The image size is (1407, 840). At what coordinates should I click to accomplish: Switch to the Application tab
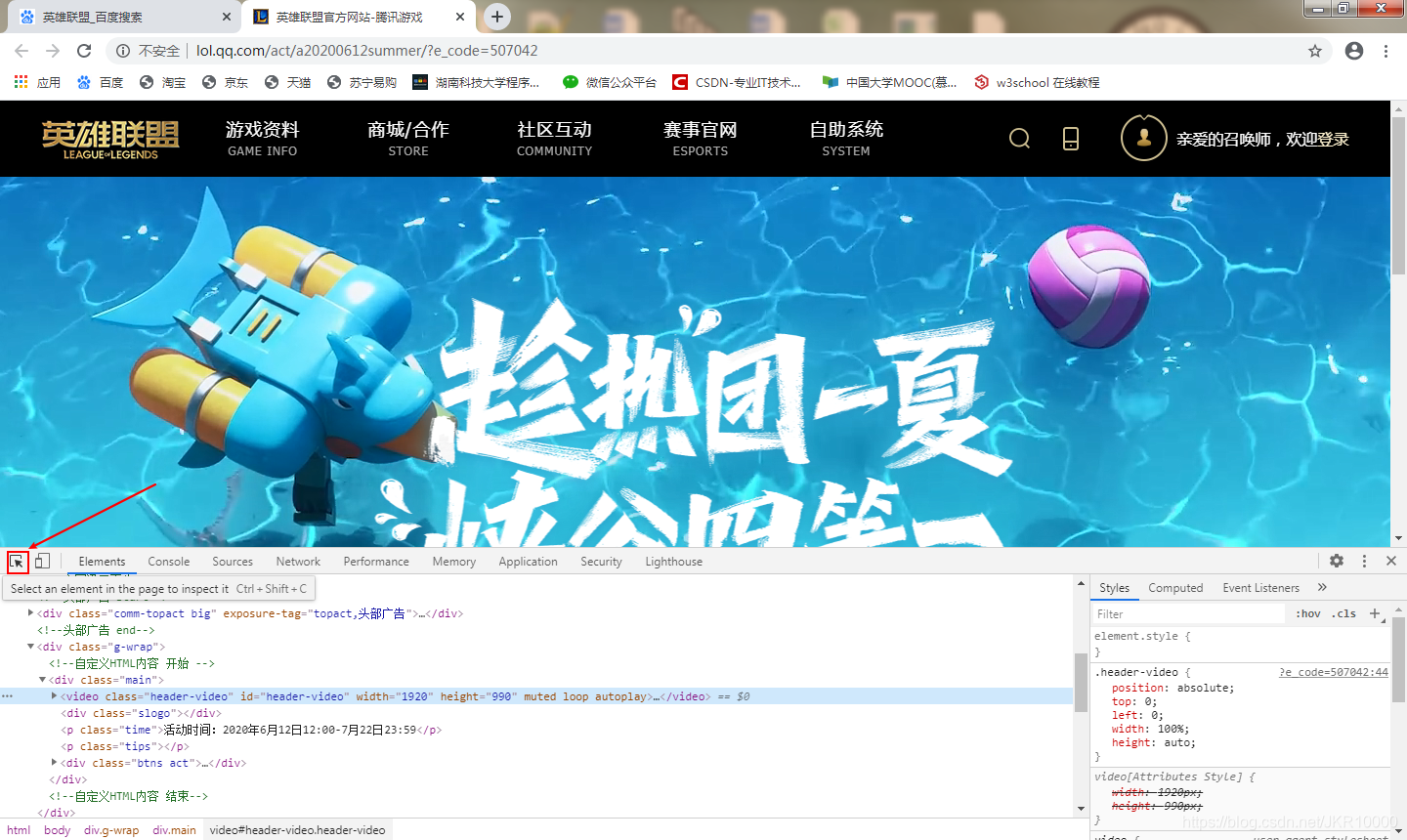(528, 562)
